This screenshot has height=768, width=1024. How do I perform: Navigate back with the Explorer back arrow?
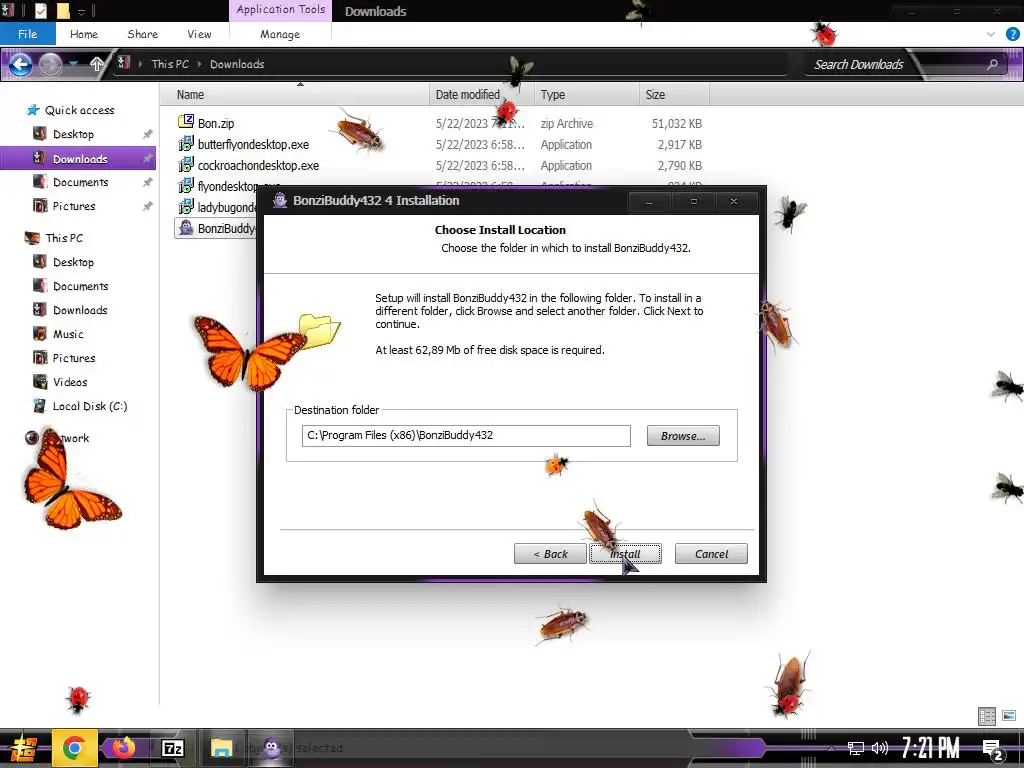(20, 64)
